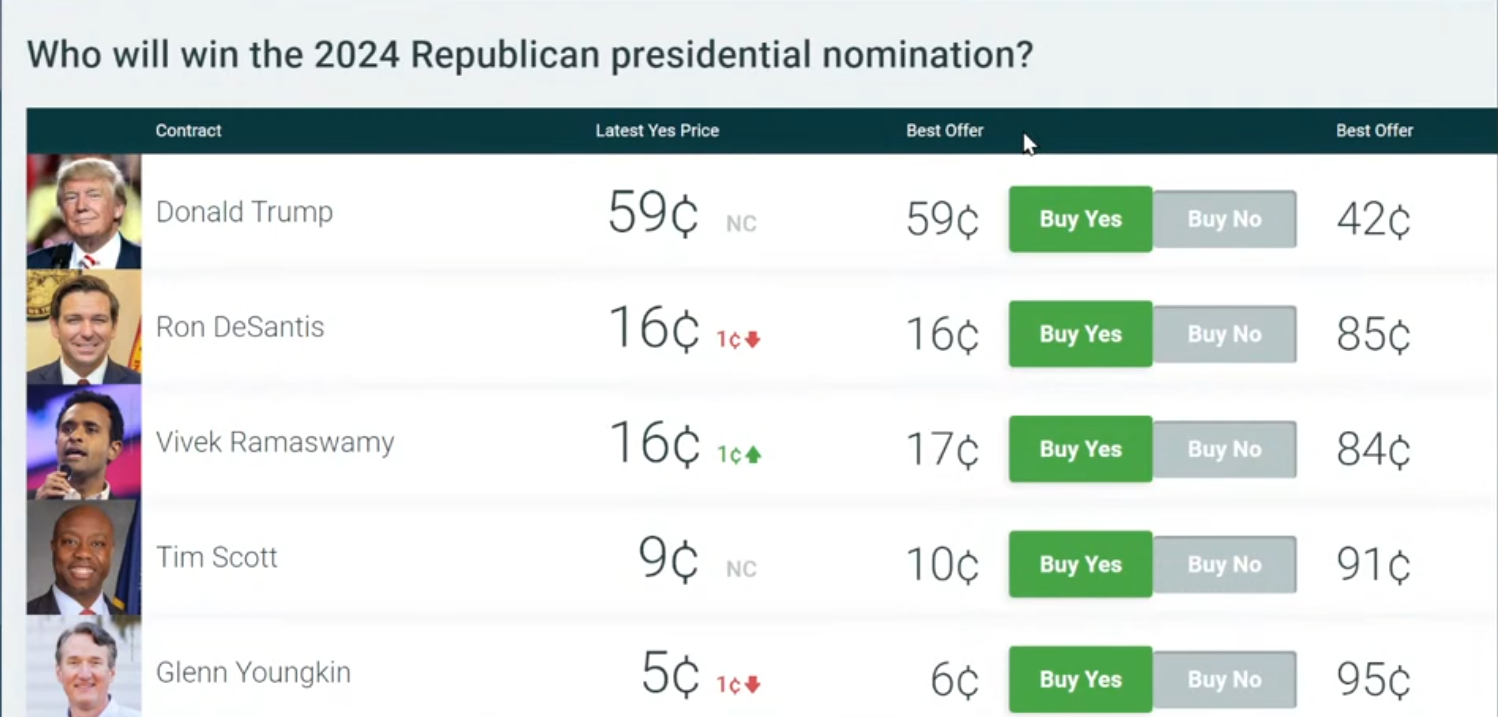
Task: Buy Yes on Tim Scott contract
Action: pyautogui.click(x=1080, y=564)
